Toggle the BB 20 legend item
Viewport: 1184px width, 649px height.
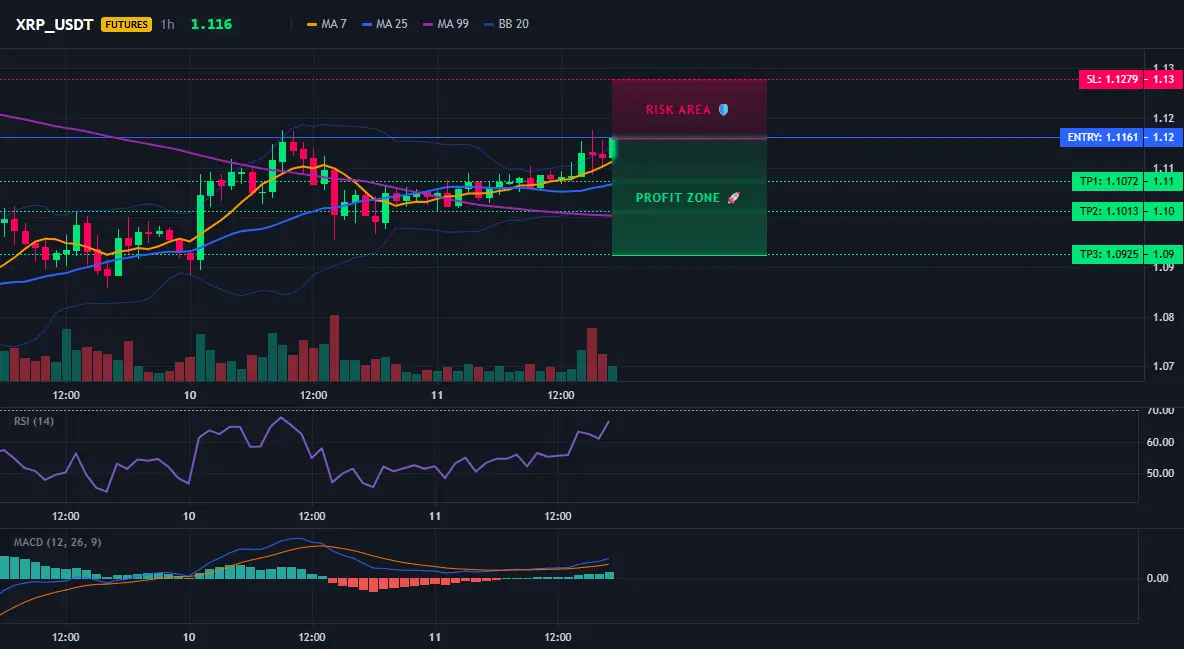click(x=507, y=24)
